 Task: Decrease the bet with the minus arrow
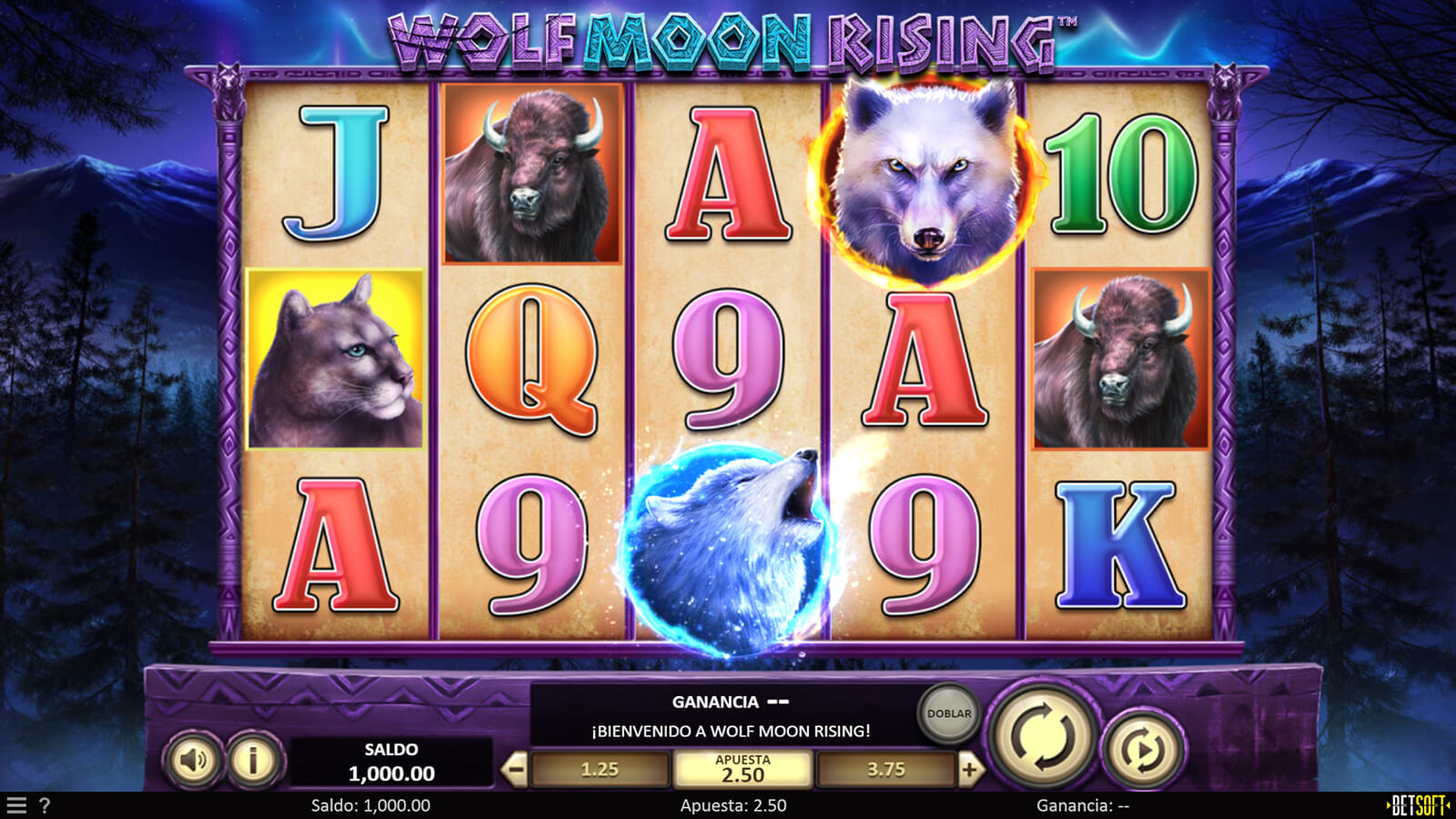tap(515, 770)
